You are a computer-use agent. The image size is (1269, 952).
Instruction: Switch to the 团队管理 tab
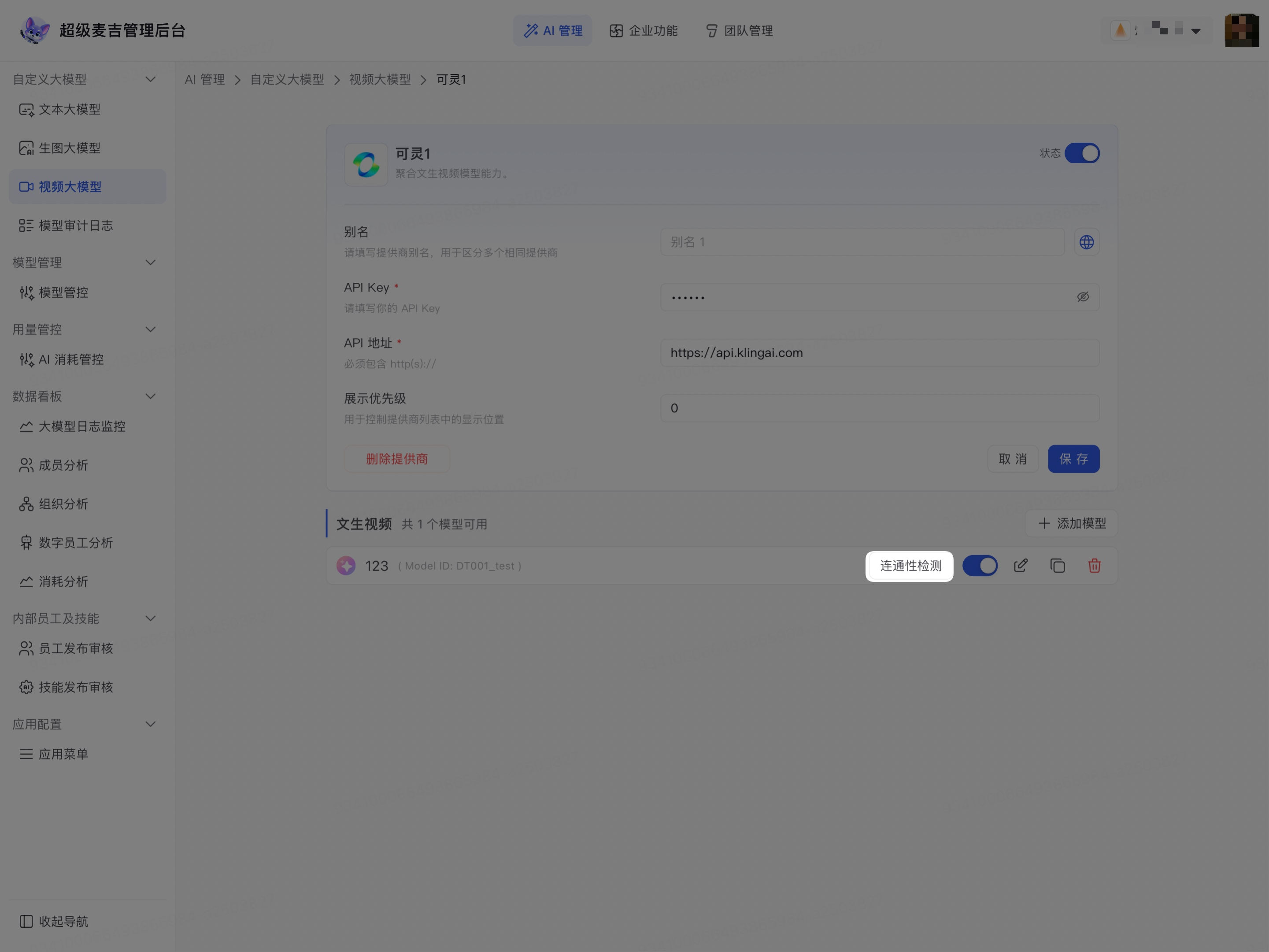(x=740, y=30)
